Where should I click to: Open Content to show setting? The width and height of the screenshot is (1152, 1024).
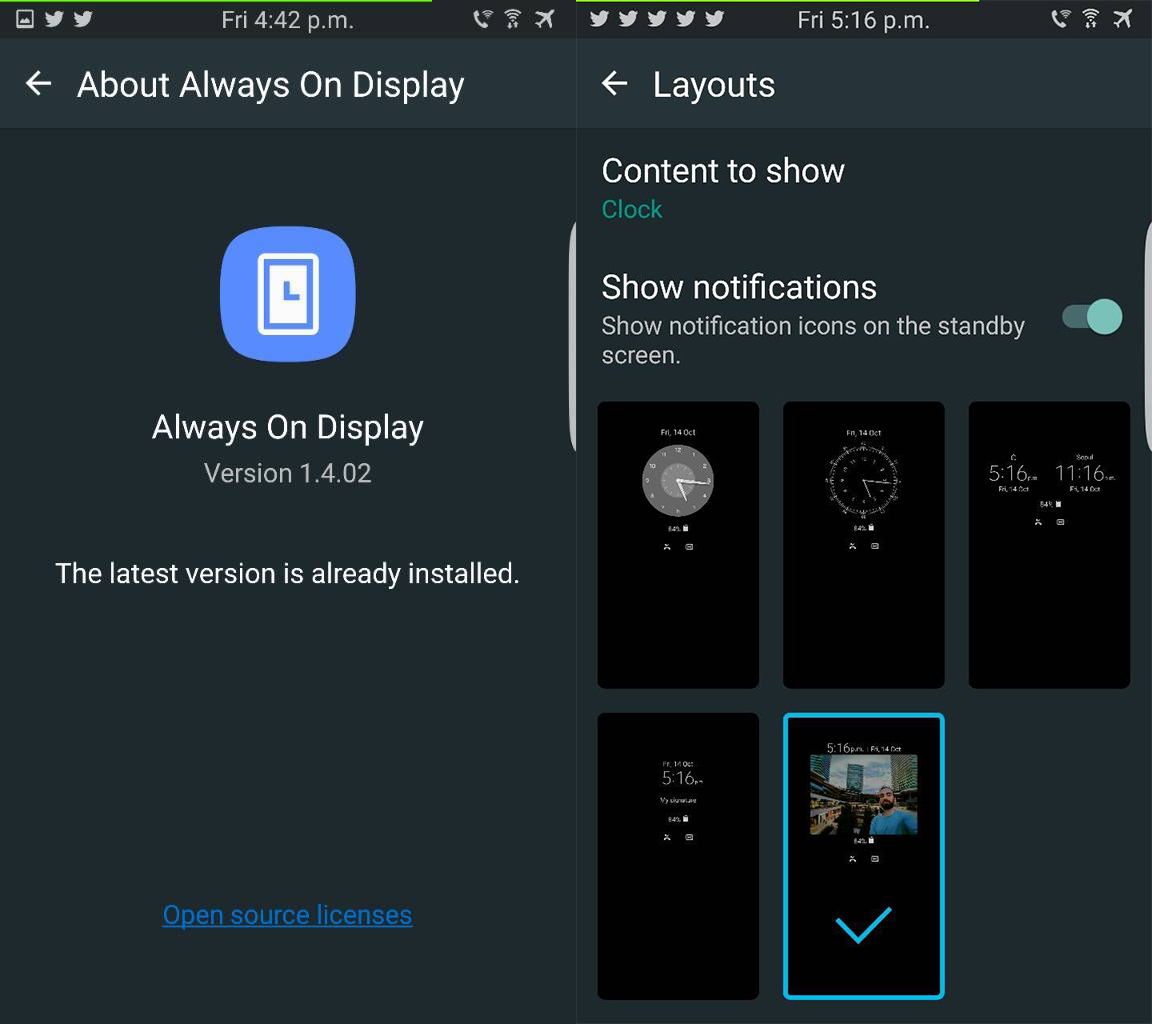[864, 187]
